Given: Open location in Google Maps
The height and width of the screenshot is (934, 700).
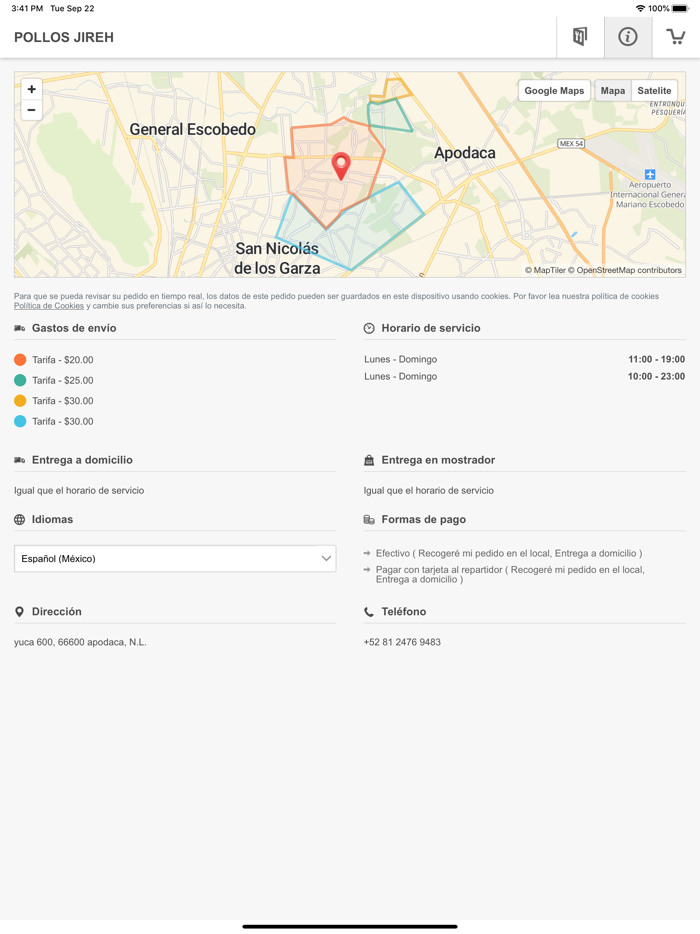Looking at the screenshot, I should click(554, 91).
